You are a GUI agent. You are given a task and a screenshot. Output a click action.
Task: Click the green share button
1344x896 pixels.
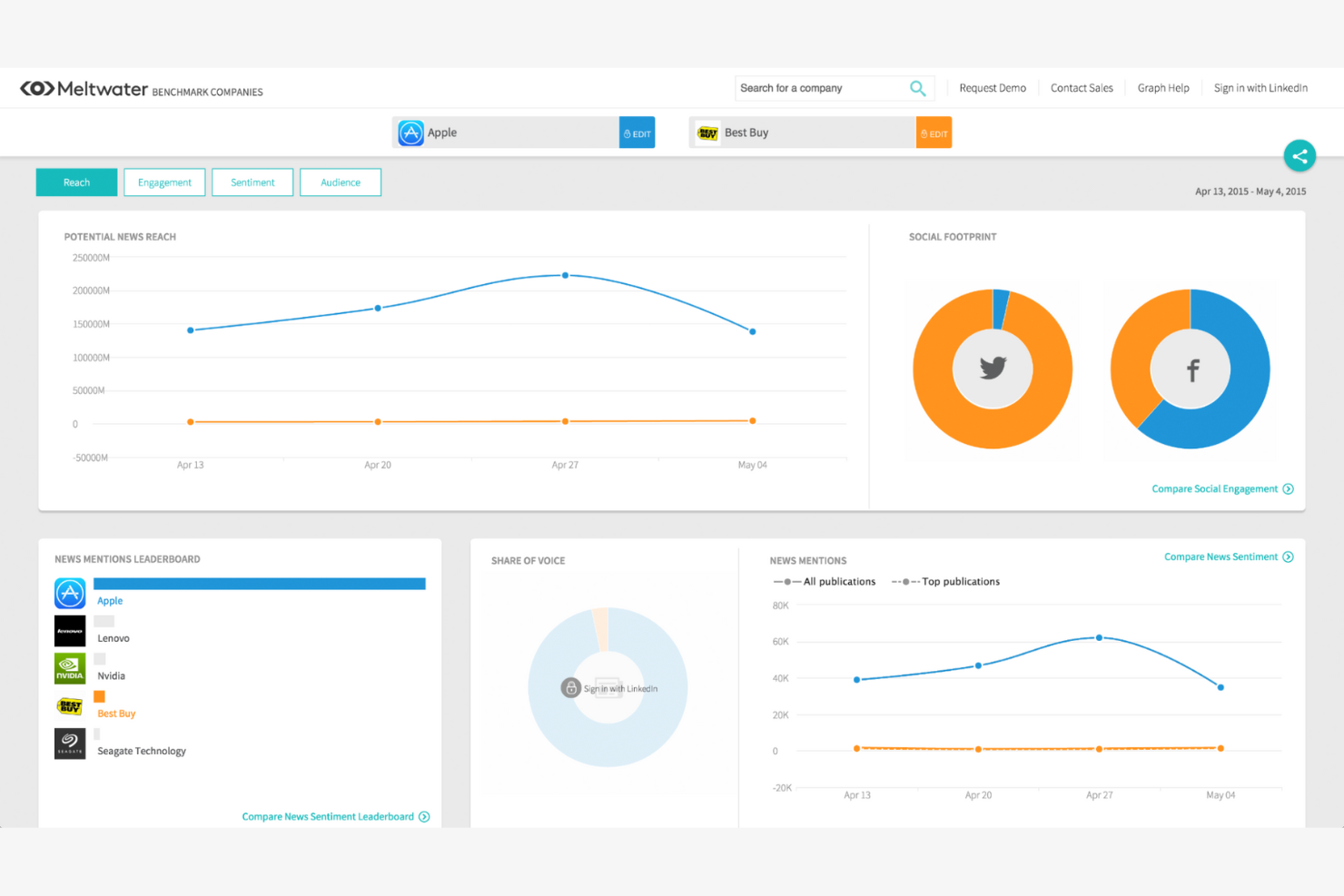point(1300,155)
